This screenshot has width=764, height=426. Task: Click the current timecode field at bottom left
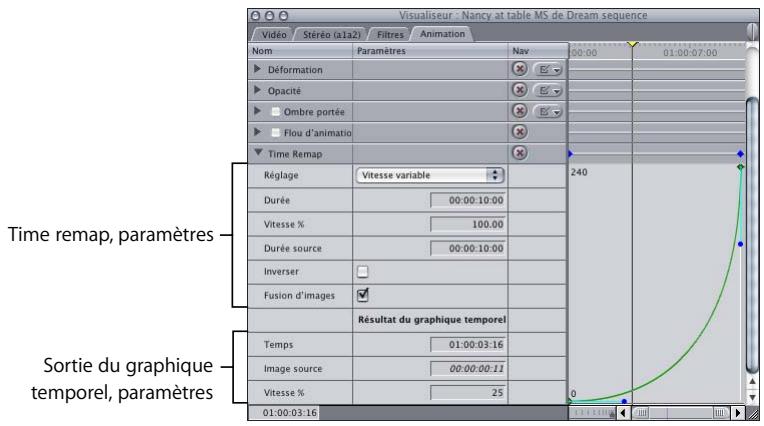pos(285,413)
